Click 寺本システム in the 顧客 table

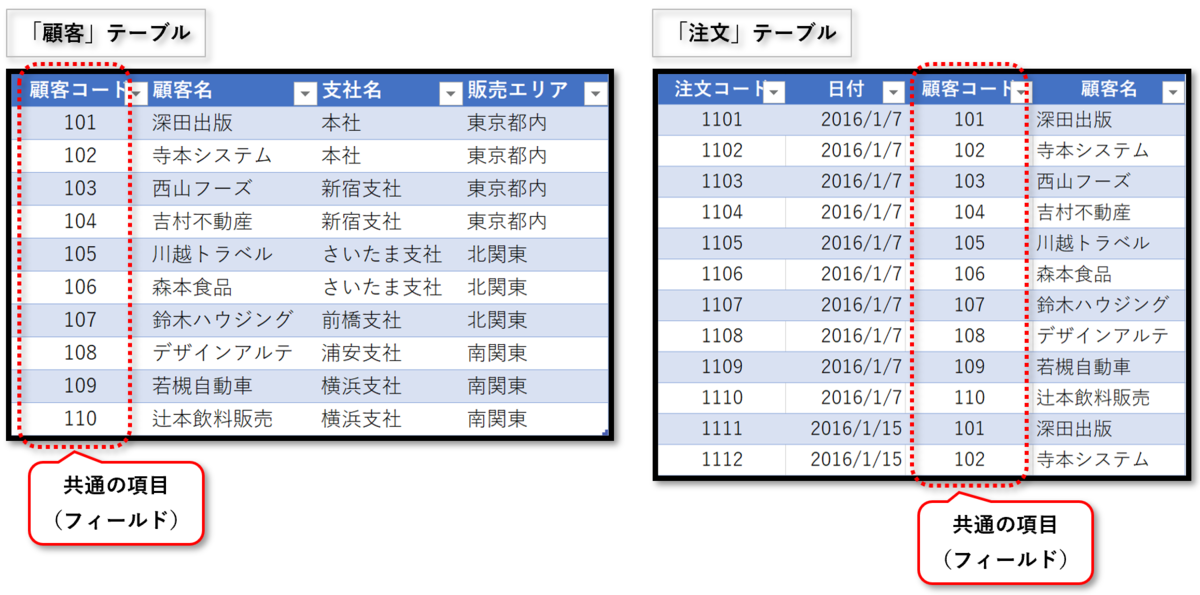pyautogui.click(x=212, y=156)
